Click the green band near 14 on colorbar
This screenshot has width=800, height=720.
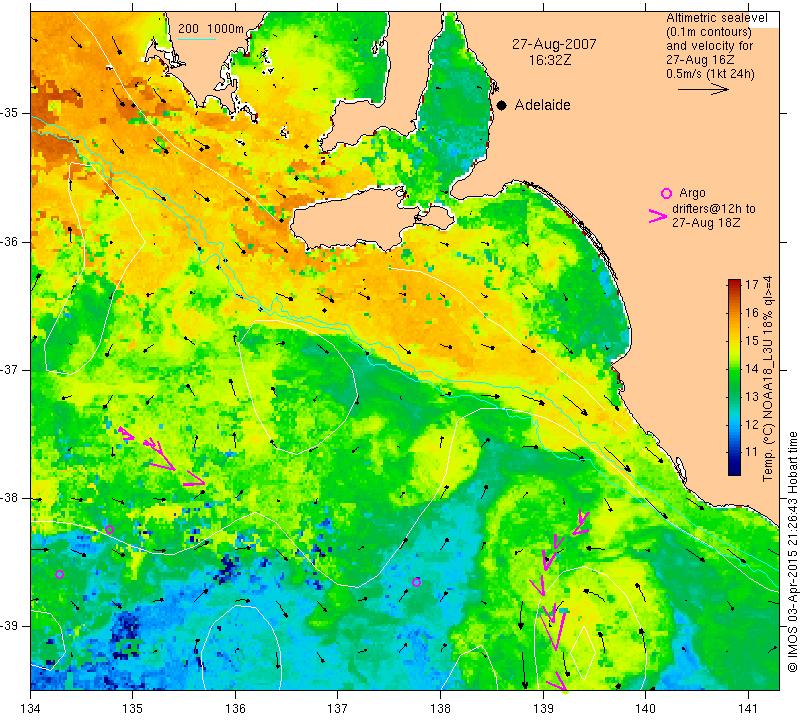(x=734, y=368)
